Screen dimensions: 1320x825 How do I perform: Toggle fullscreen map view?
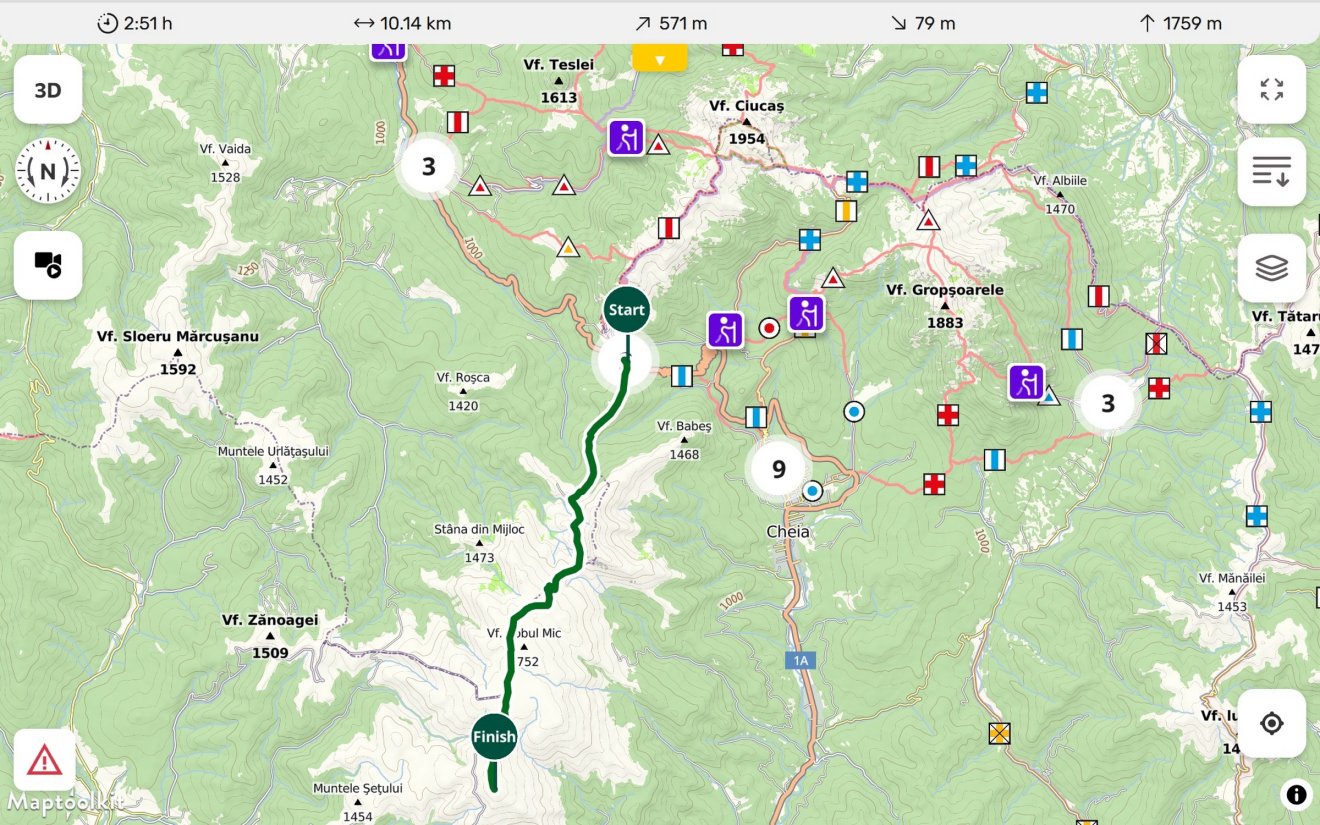click(x=1272, y=90)
